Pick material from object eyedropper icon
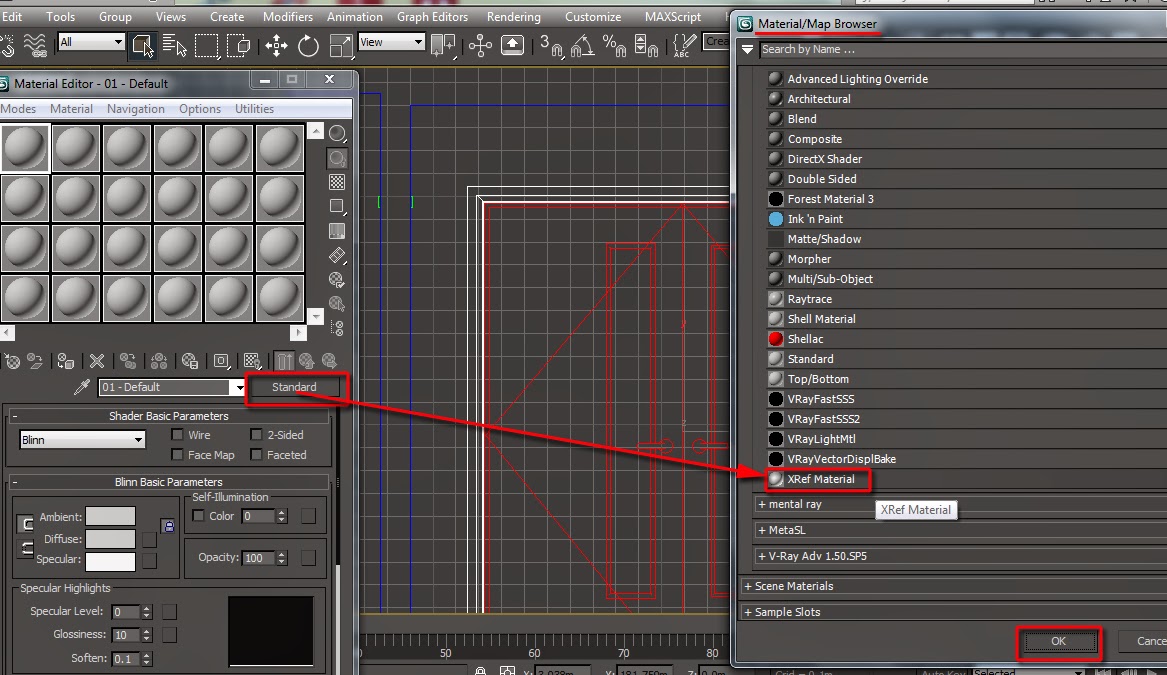The image size is (1167, 675). 82,387
